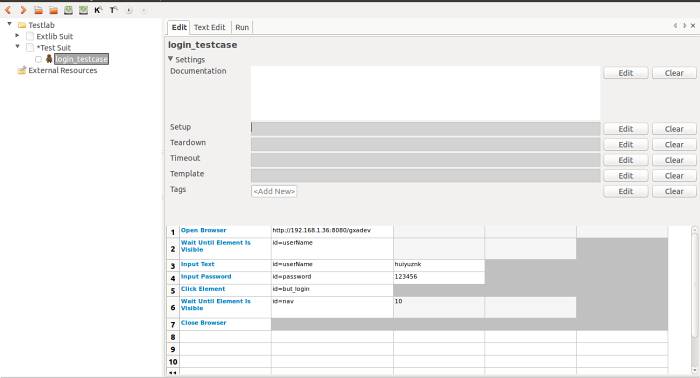The height and width of the screenshot is (378, 700).
Task: Click Edit button for Template
Action: tap(625, 176)
